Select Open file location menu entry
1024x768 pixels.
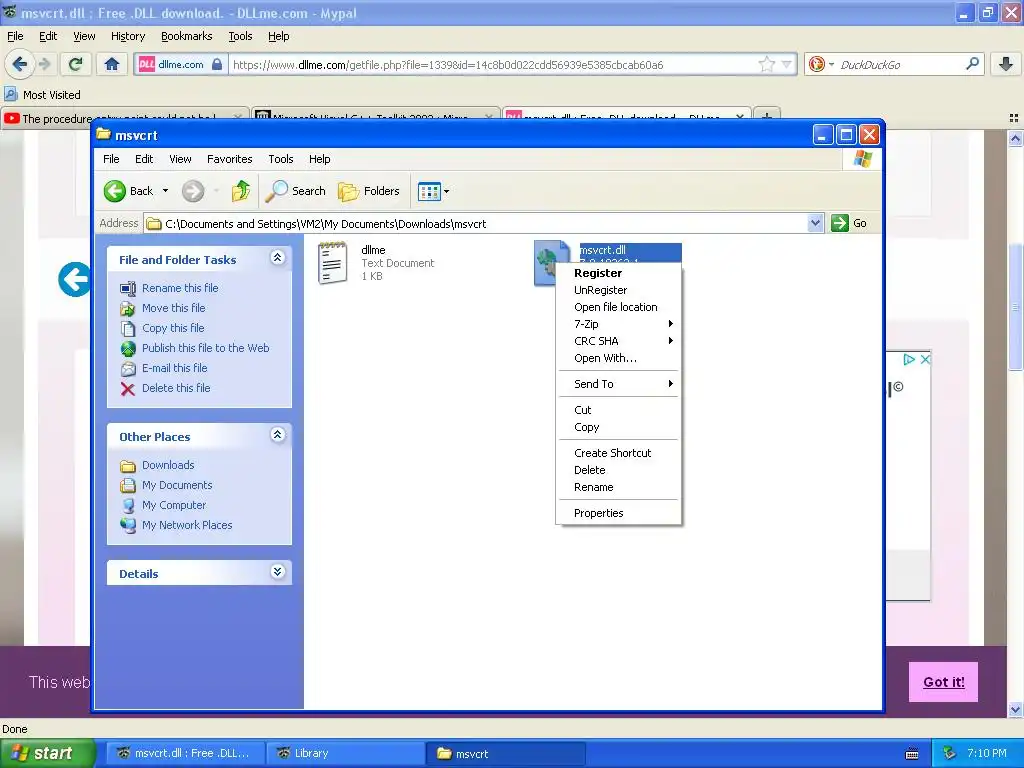pos(618,307)
